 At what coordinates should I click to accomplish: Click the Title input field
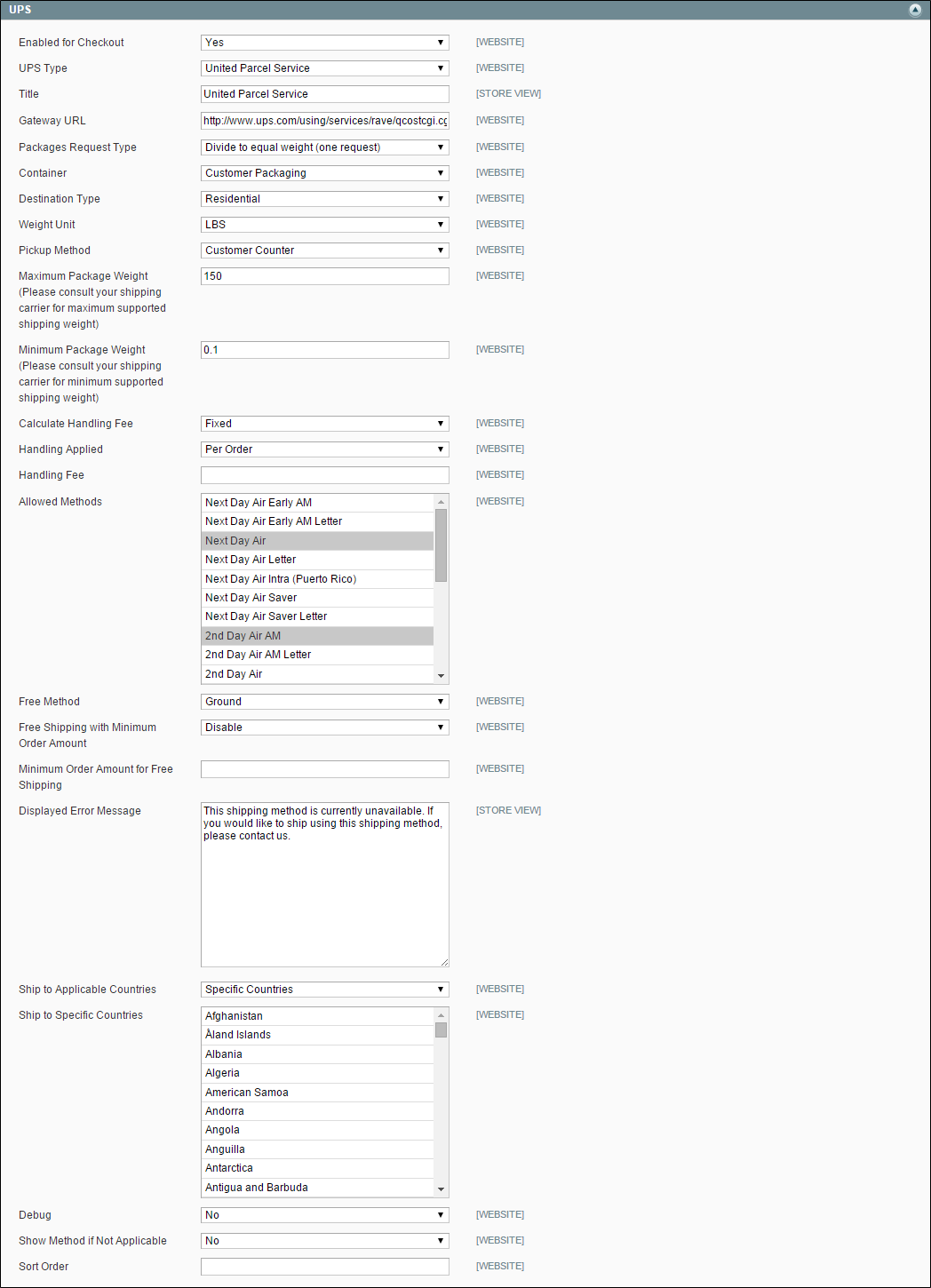325,94
